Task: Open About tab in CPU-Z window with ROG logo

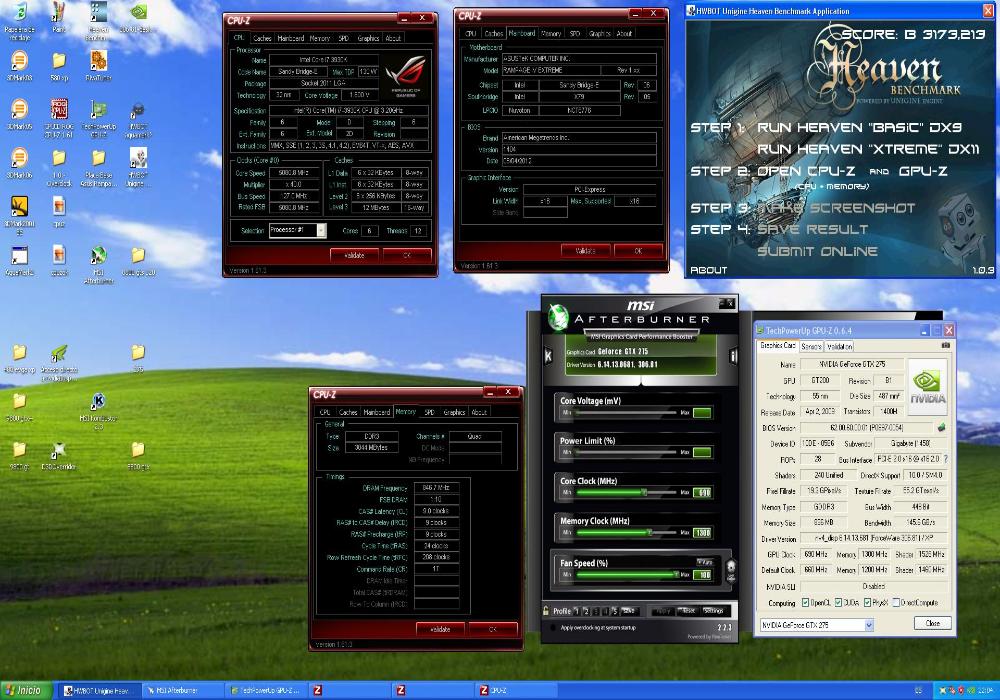Action: pos(393,38)
